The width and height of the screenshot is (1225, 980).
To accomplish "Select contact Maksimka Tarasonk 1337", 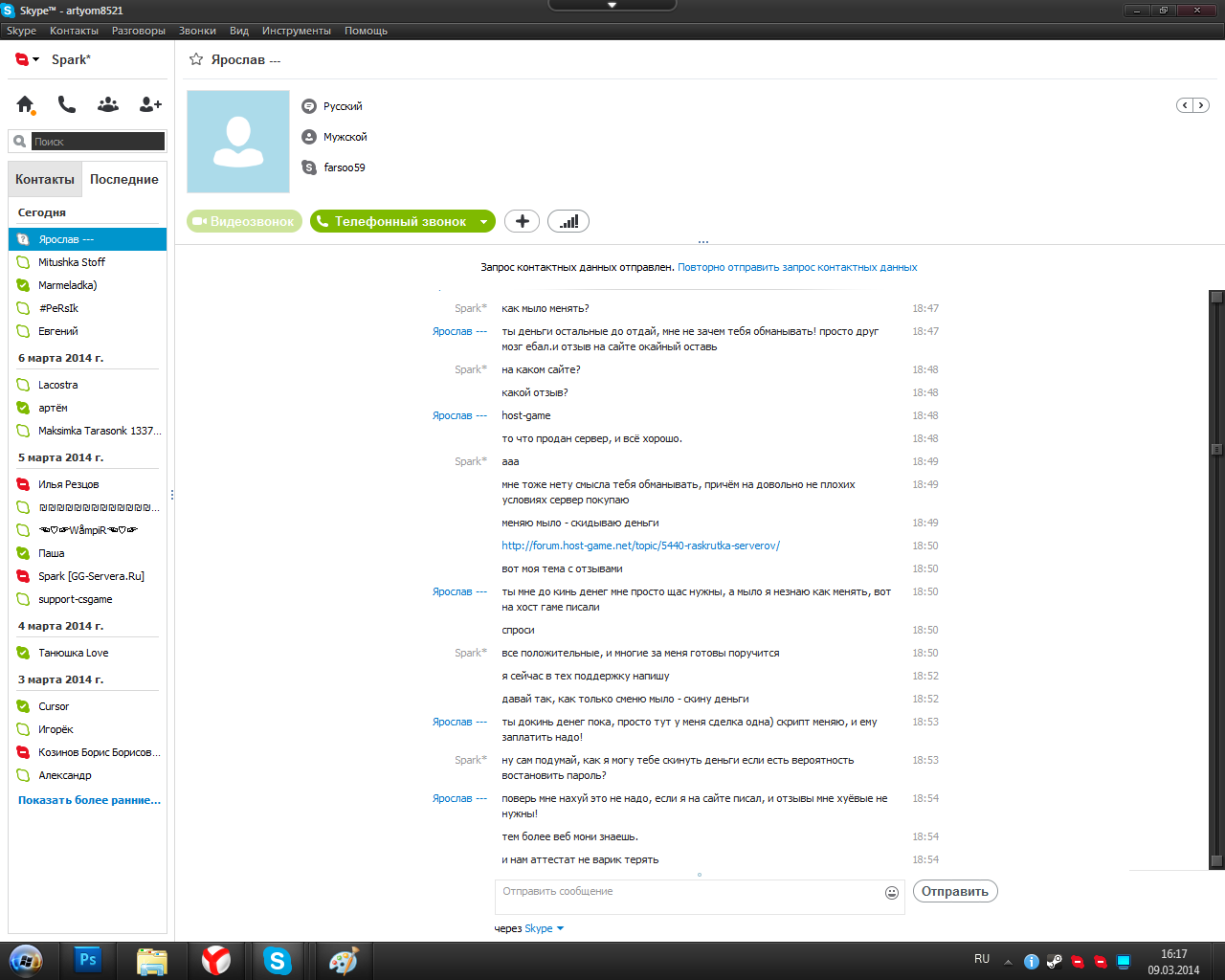I will click(87, 431).
